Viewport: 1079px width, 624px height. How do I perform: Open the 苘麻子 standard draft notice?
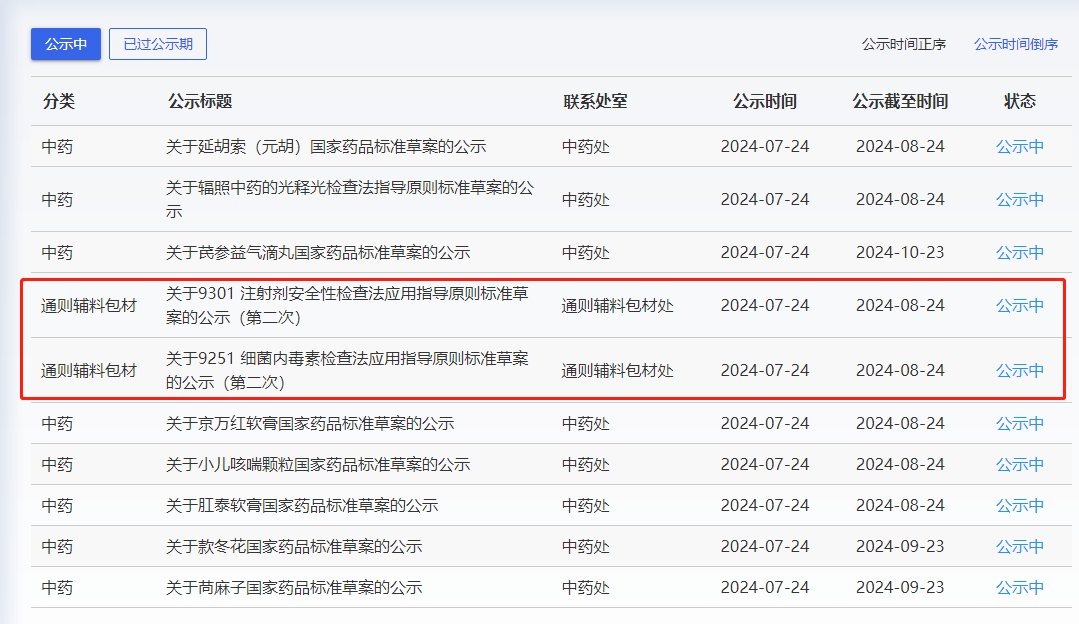(x=294, y=588)
